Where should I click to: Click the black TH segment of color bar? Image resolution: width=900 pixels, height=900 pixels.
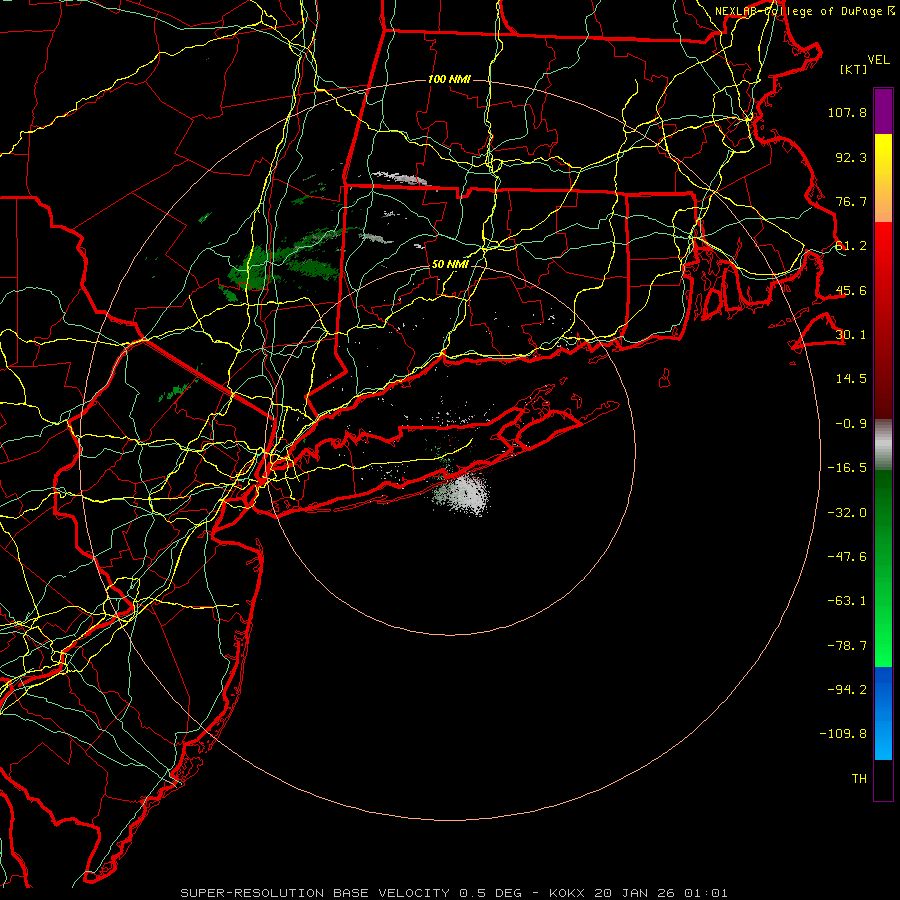click(883, 780)
